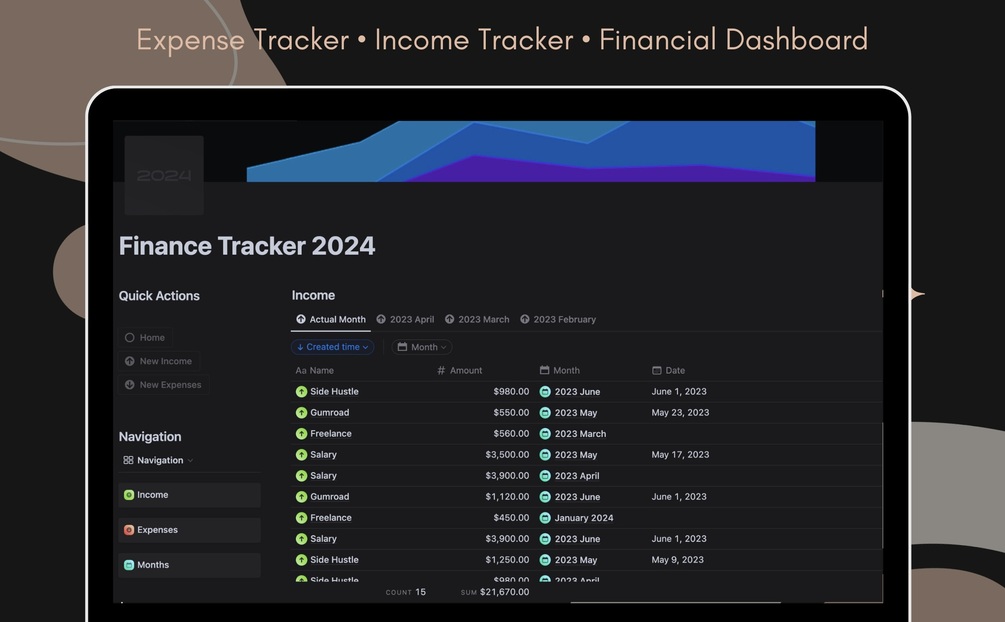Switch to the 2023 February tab
This screenshot has height=622, width=1005.
(x=558, y=319)
